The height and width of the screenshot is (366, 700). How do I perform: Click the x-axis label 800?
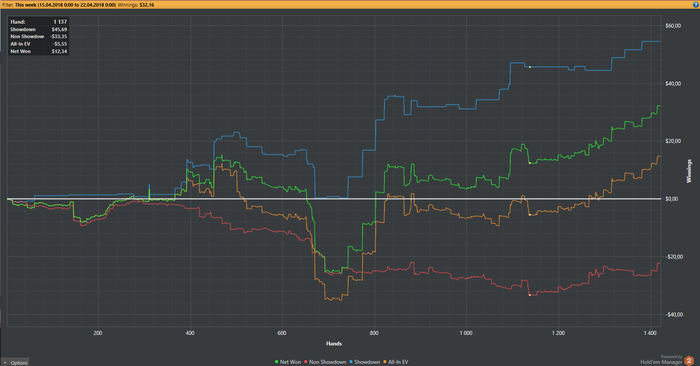pos(374,333)
